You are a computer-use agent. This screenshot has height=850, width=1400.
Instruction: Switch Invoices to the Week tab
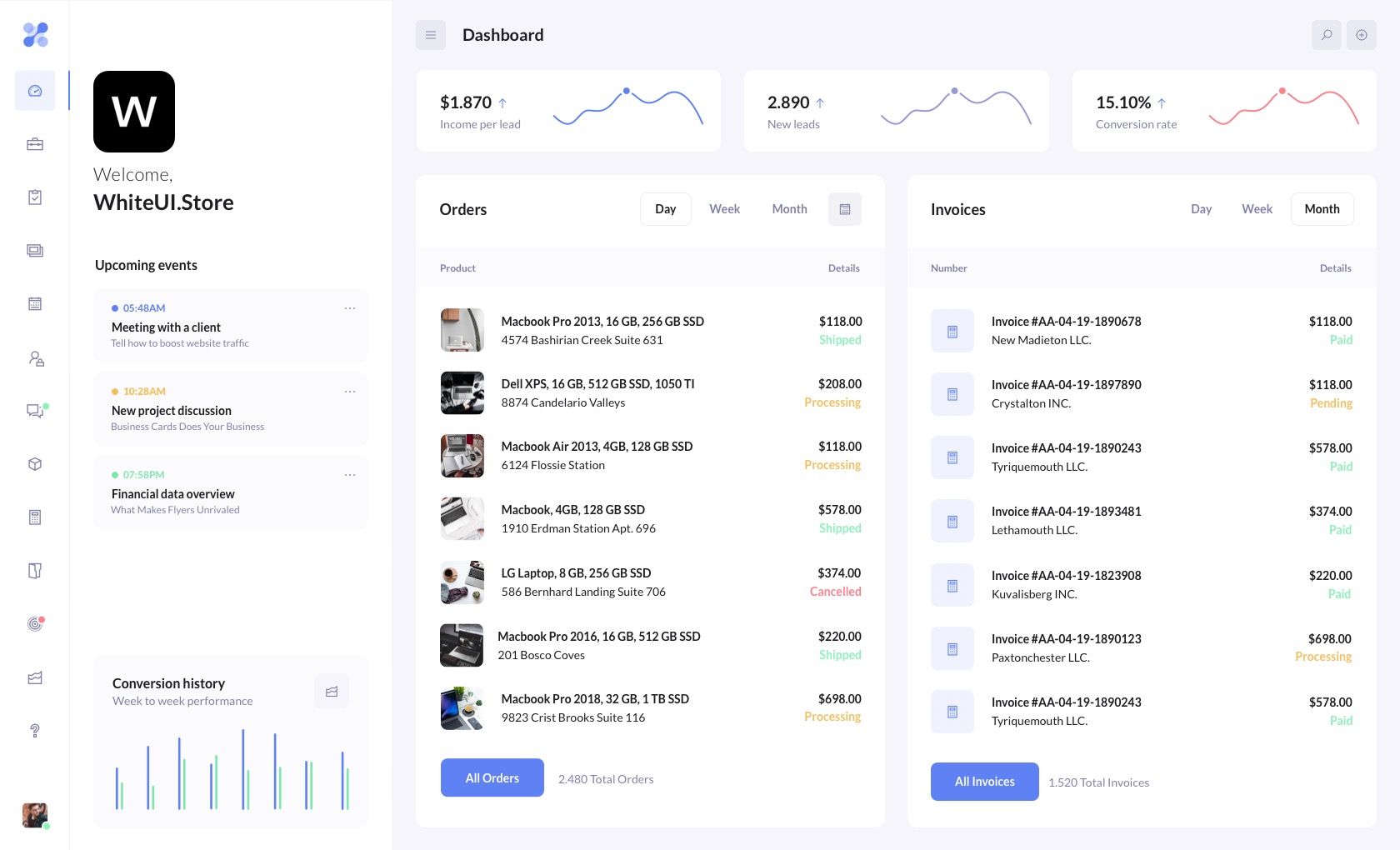(1257, 209)
